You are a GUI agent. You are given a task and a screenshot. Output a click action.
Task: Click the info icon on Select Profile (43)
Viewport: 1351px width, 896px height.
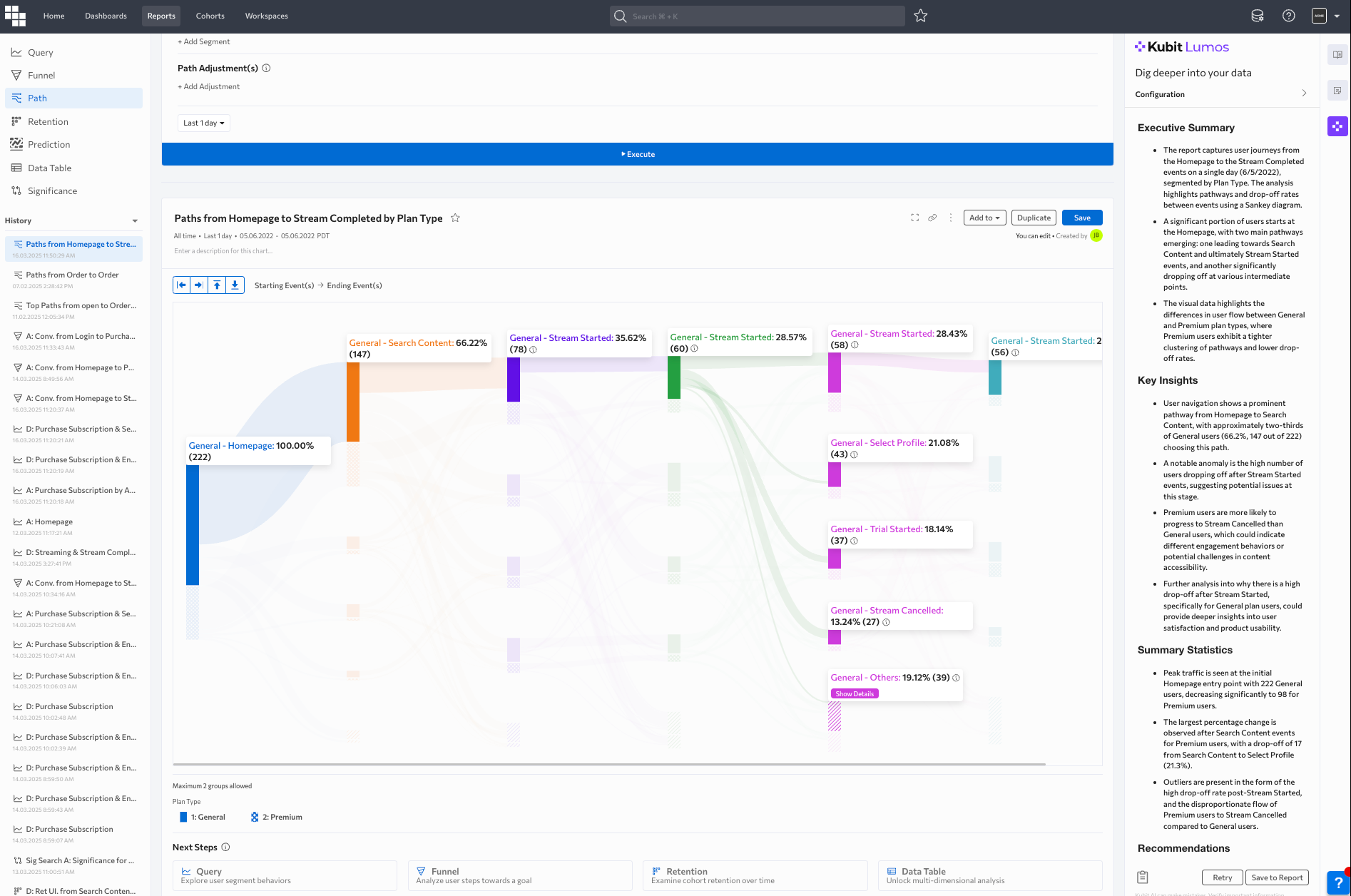[854, 454]
